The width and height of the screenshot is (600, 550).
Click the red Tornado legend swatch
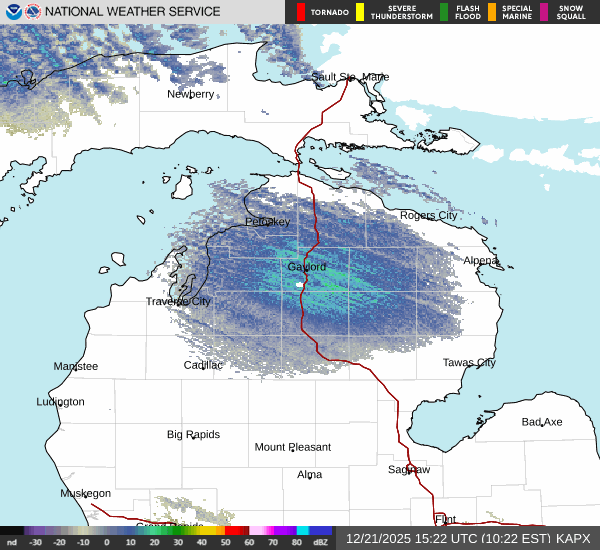click(301, 12)
